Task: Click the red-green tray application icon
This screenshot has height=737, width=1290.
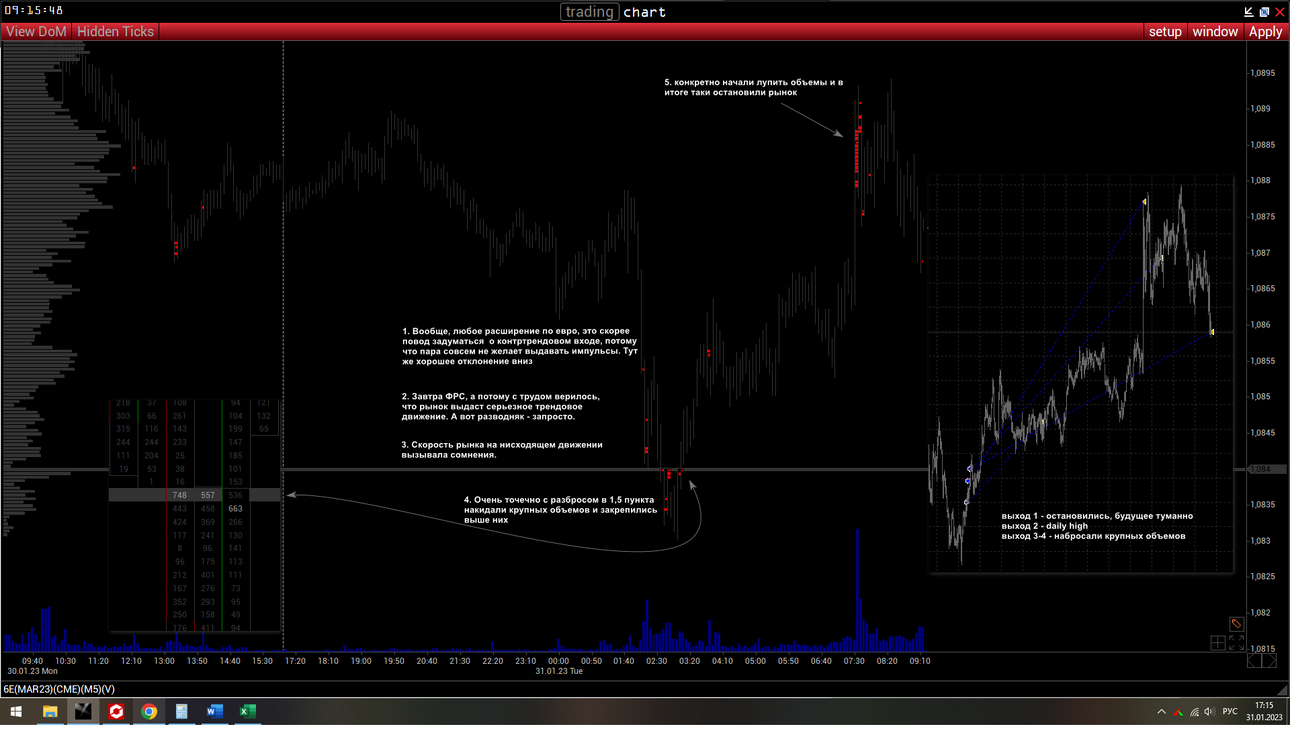Action: click(1178, 712)
